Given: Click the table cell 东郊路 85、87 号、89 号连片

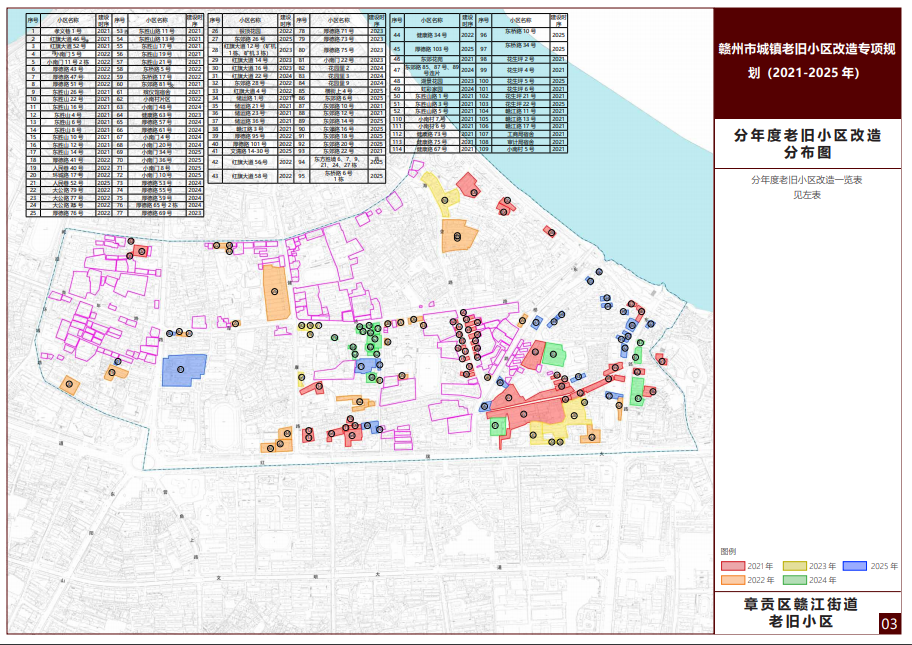Looking at the screenshot, I should pyautogui.click(x=432, y=70).
